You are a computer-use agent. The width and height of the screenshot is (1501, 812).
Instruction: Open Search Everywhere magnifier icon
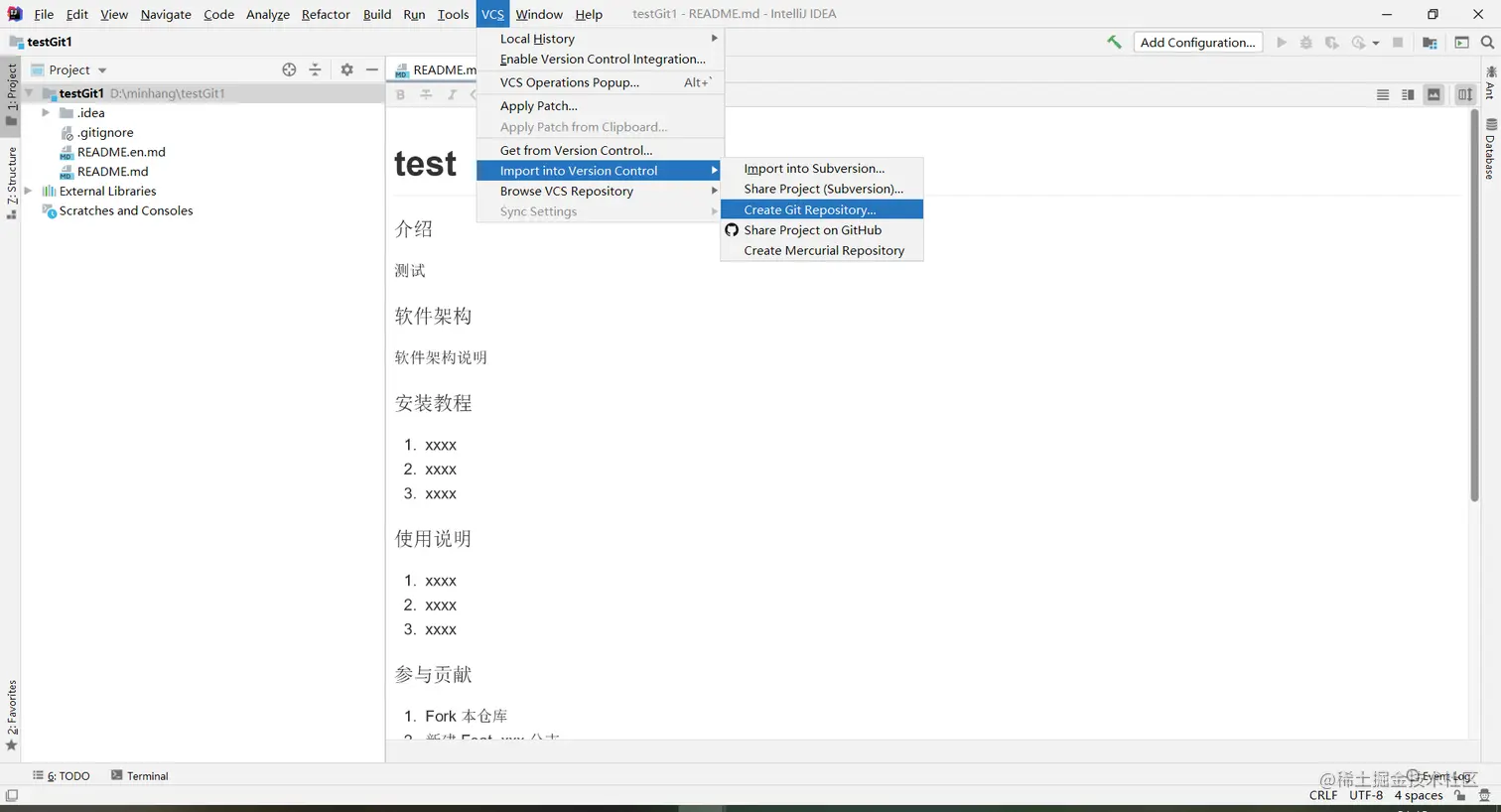pos(1487,43)
